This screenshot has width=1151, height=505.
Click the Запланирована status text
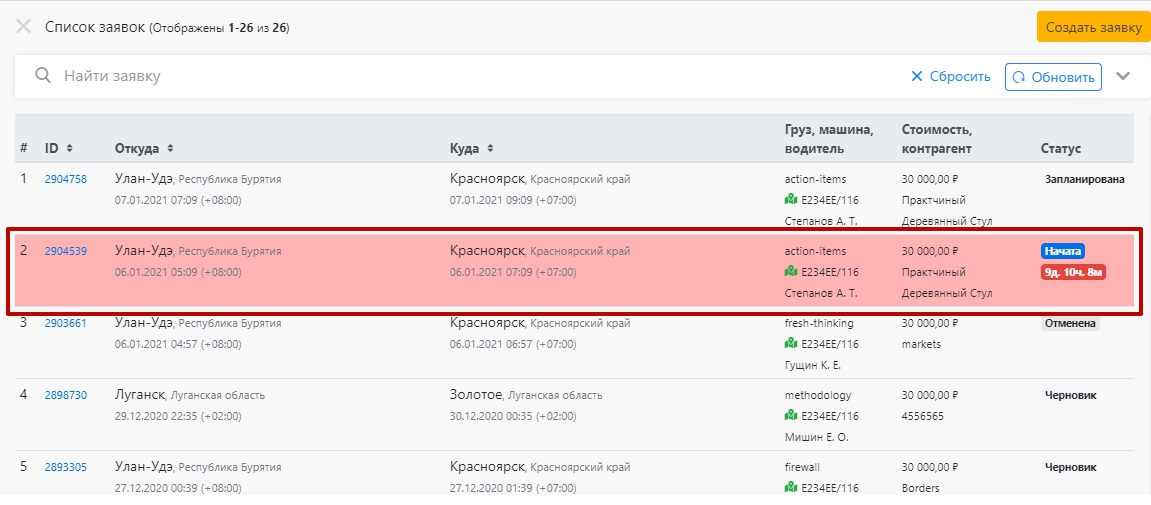tap(1084, 179)
